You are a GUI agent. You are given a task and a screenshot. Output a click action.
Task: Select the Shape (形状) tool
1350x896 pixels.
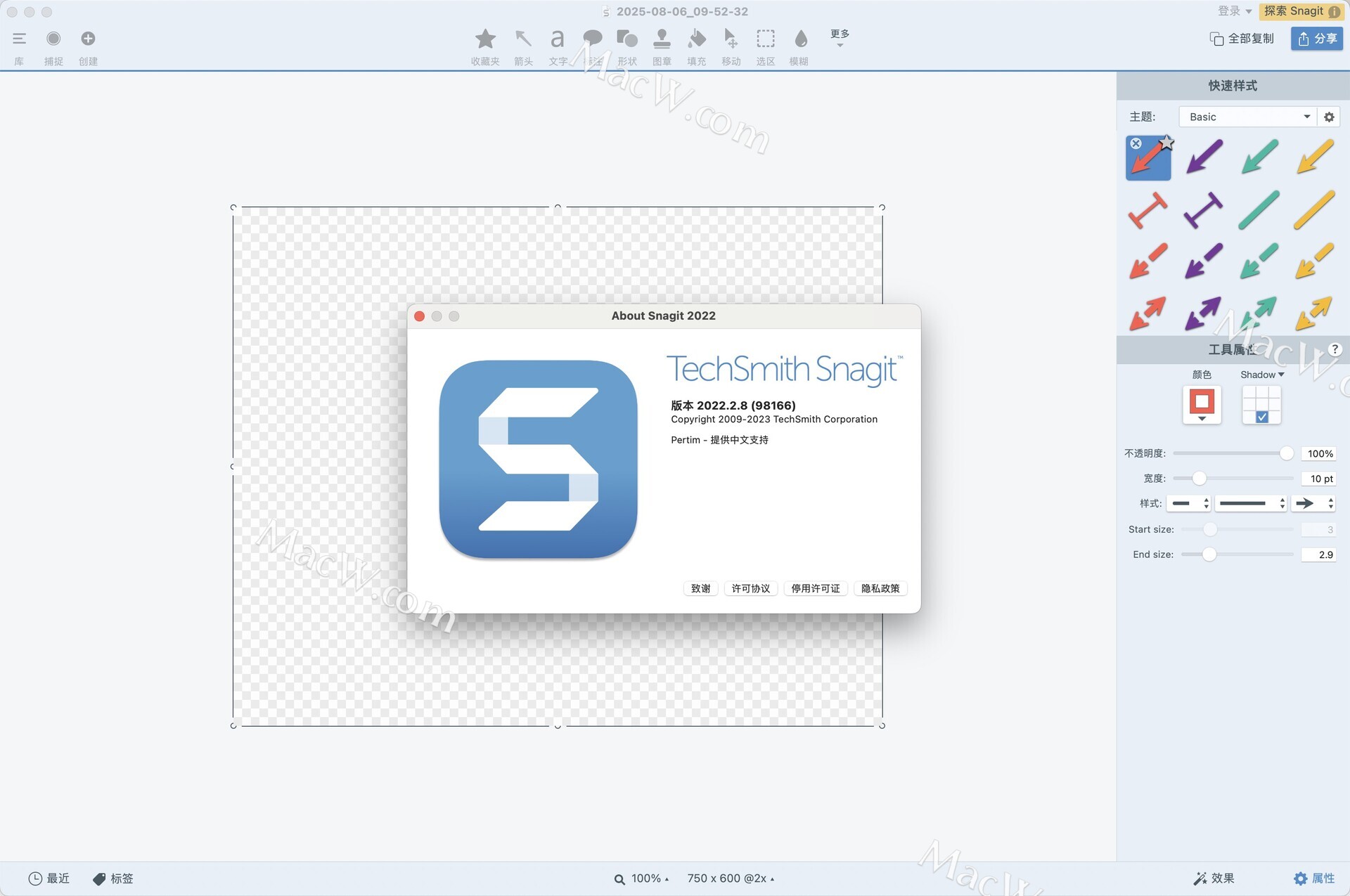(x=627, y=39)
